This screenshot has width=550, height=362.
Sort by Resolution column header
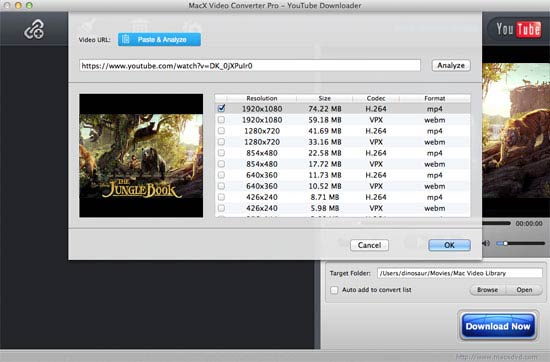point(262,98)
